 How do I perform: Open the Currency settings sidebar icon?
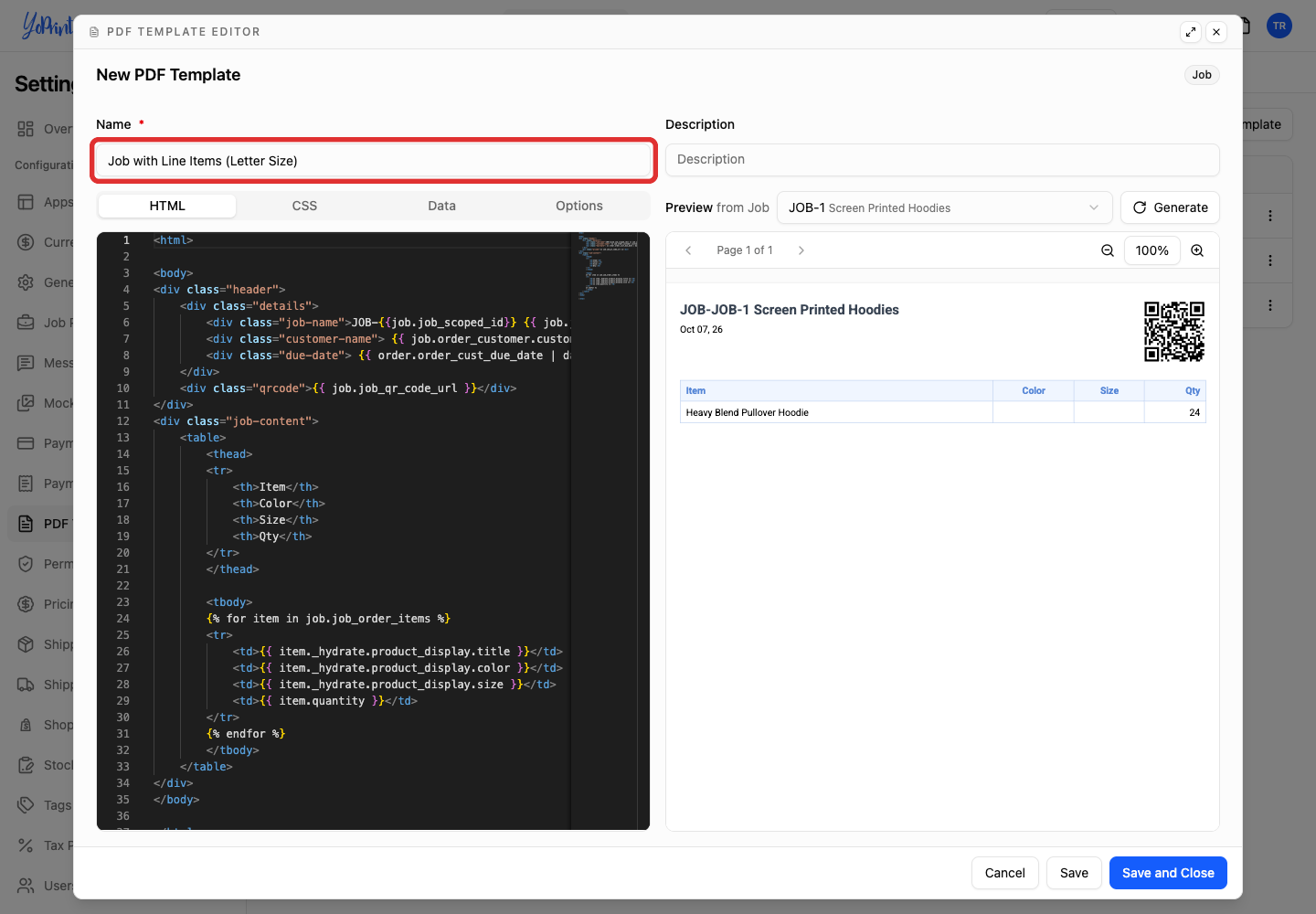coord(26,242)
